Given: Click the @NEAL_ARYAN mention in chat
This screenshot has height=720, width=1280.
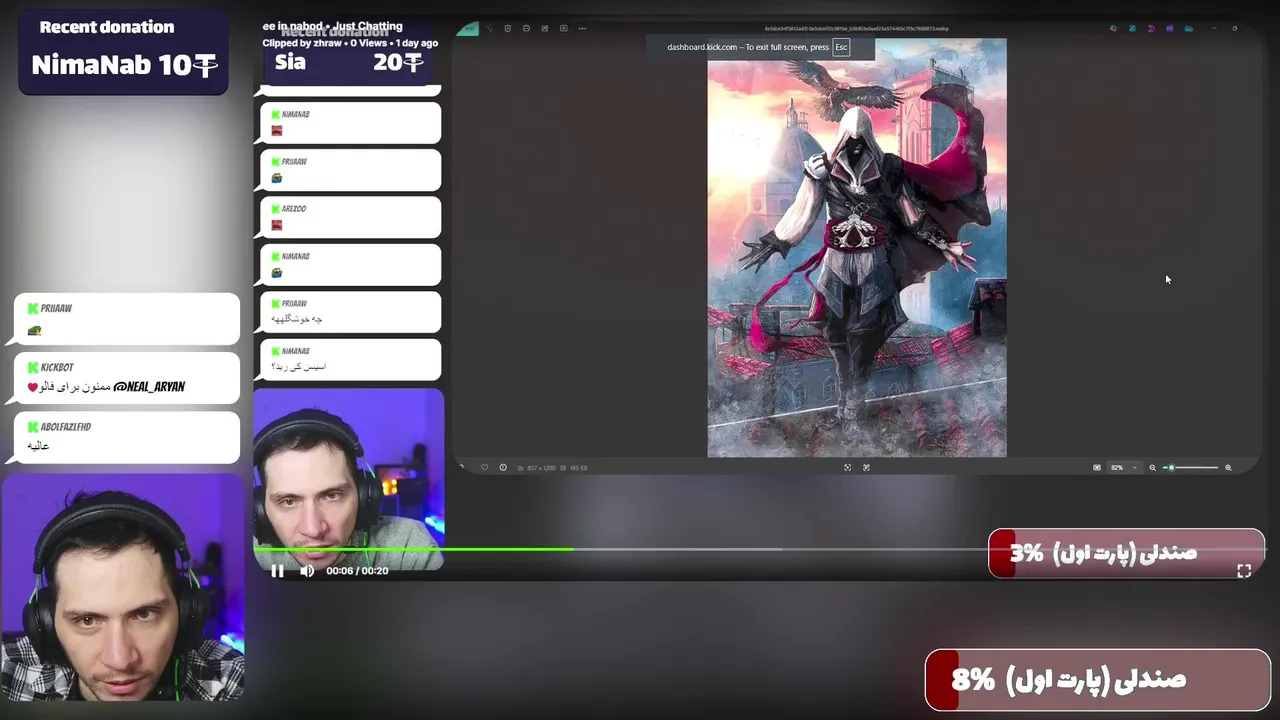Looking at the screenshot, I should pyautogui.click(x=149, y=387).
